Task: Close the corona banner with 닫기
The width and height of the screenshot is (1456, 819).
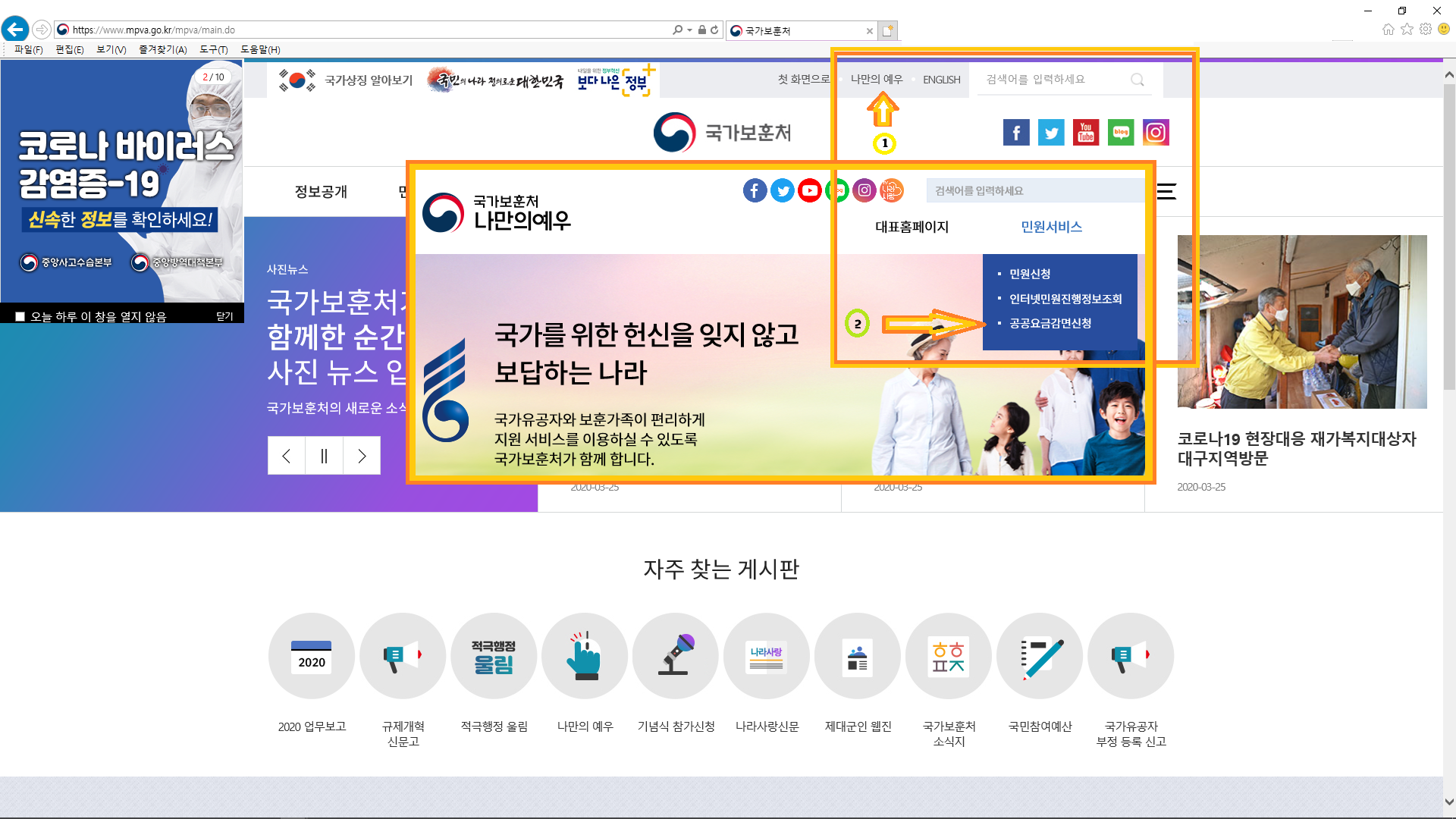Action: [x=224, y=316]
